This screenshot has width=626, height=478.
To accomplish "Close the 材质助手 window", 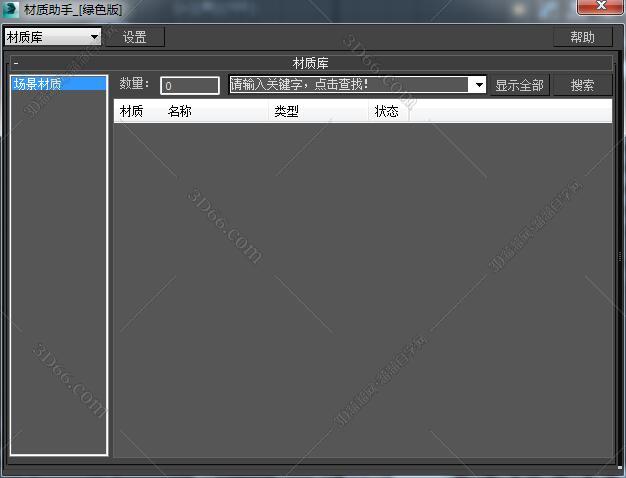I will click(601, 8).
